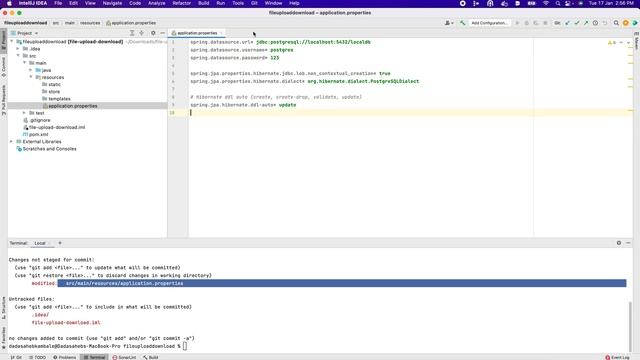This screenshot has height=360, width=640.
Task: Open the Git tool window button
Action: [16, 357]
